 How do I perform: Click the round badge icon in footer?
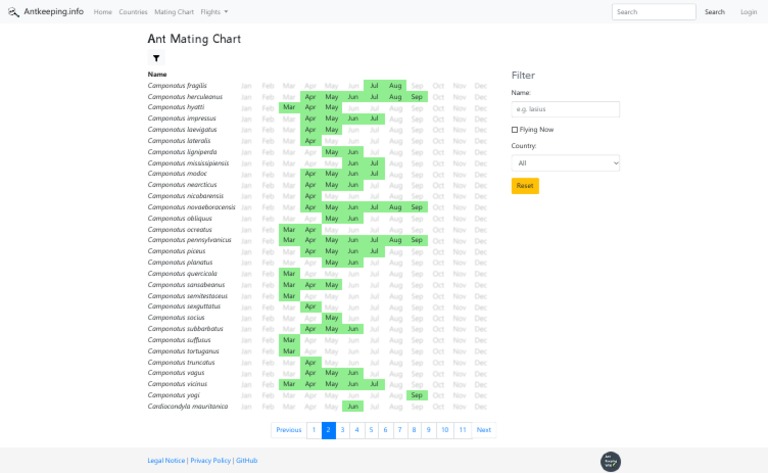point(610,461)
